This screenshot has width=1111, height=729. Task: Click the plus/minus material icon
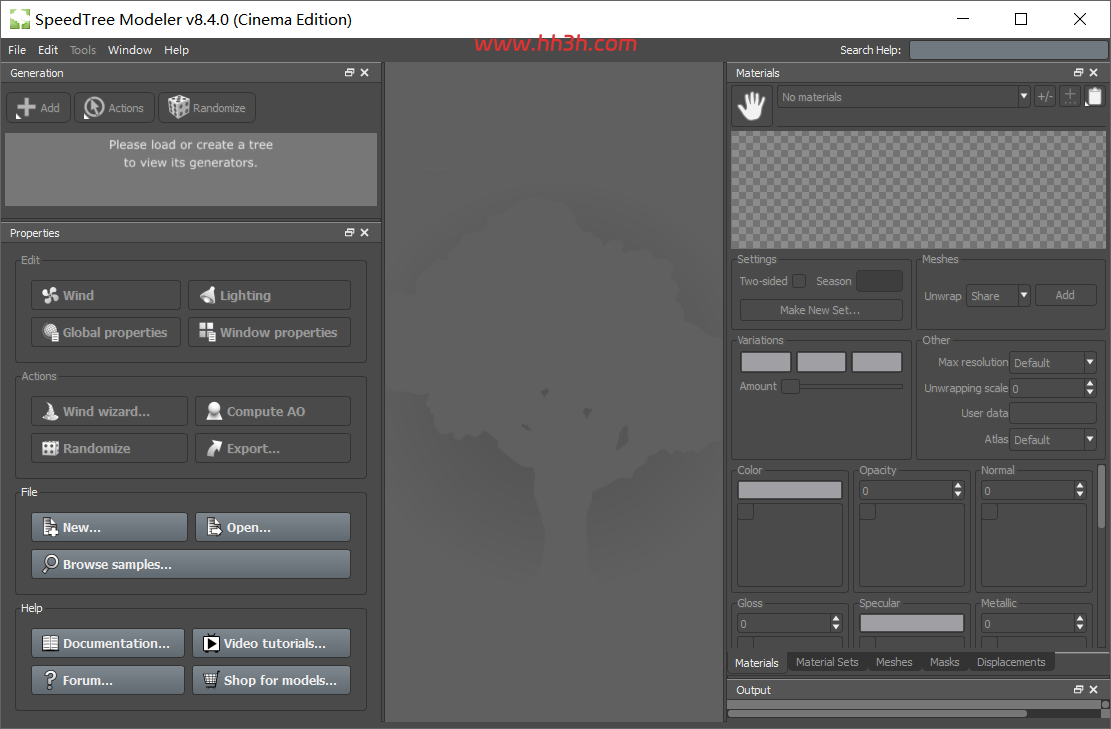pos(1045,96)
